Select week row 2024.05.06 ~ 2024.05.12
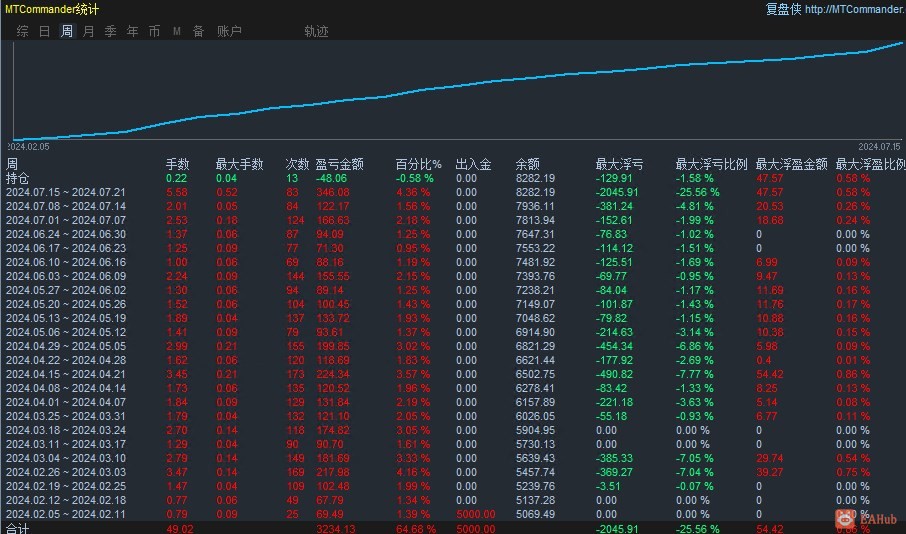906x534 pixels. click(x=453, y=332)
